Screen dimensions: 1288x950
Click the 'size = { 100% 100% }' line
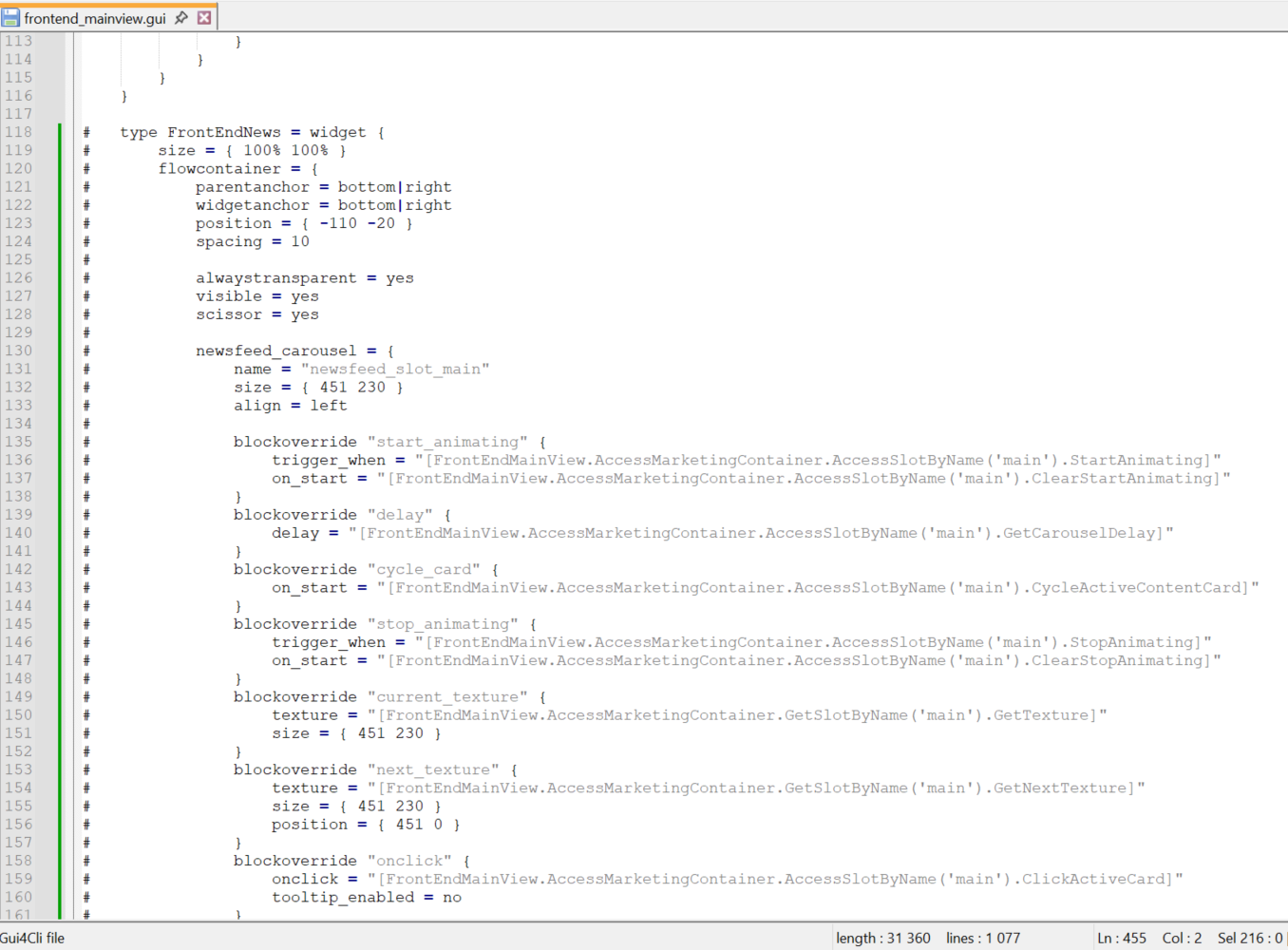[253, 150]
